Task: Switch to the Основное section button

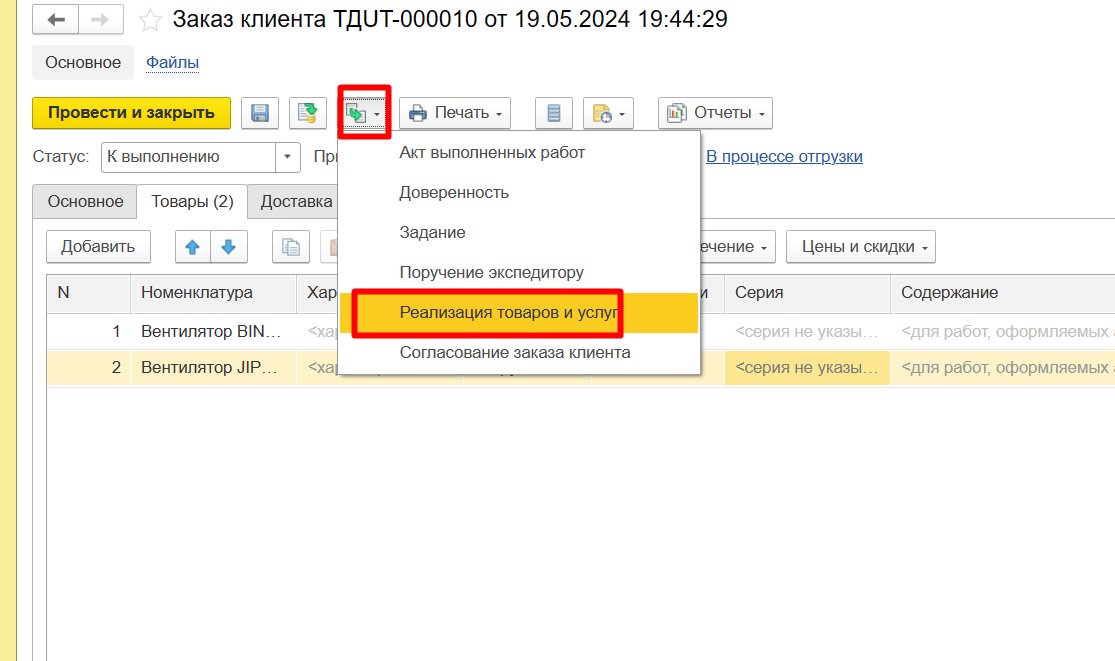Action: pyautogui.click(x=83, y=63)
